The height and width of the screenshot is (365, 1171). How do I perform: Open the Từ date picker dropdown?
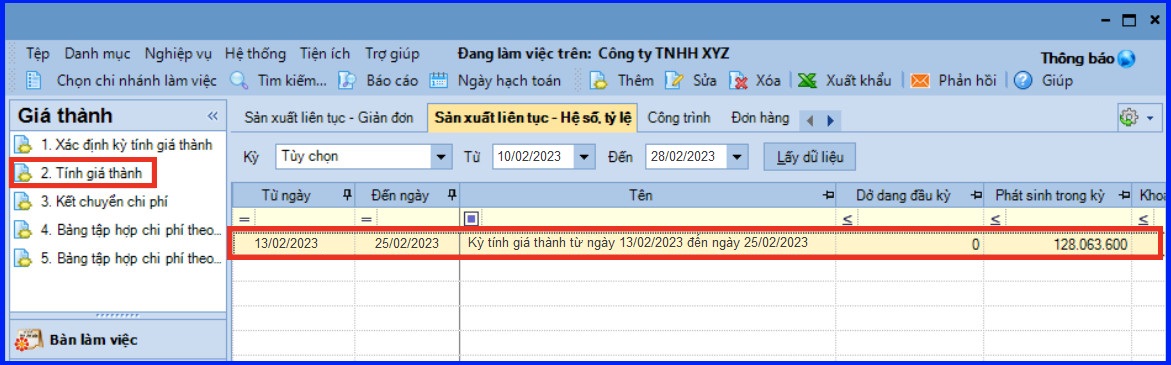pos(584,157)
